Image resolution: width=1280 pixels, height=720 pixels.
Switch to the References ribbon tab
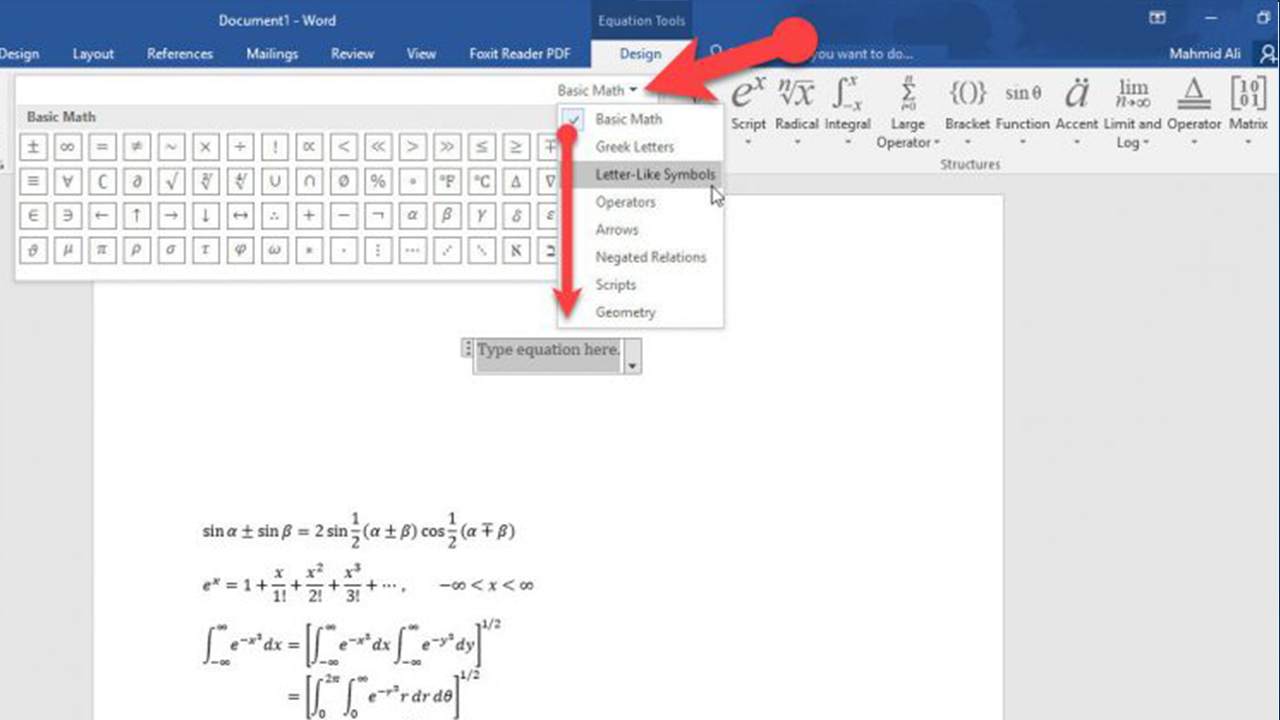coord(180,54)
